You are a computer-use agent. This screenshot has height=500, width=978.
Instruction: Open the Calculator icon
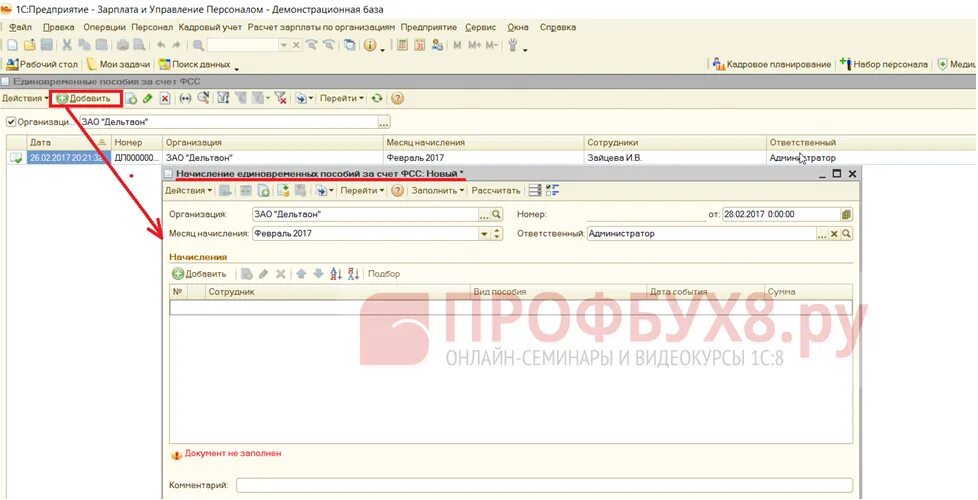[402, 45]
